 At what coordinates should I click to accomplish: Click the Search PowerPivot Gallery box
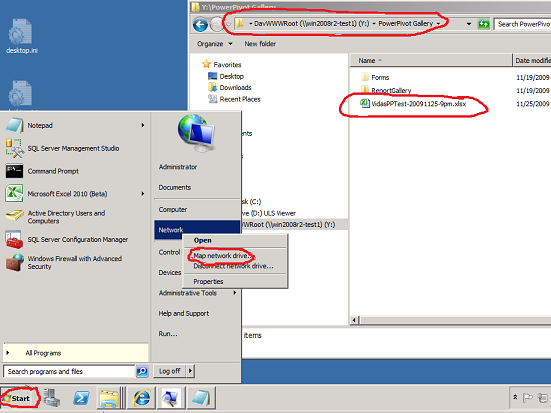(522, 24)
